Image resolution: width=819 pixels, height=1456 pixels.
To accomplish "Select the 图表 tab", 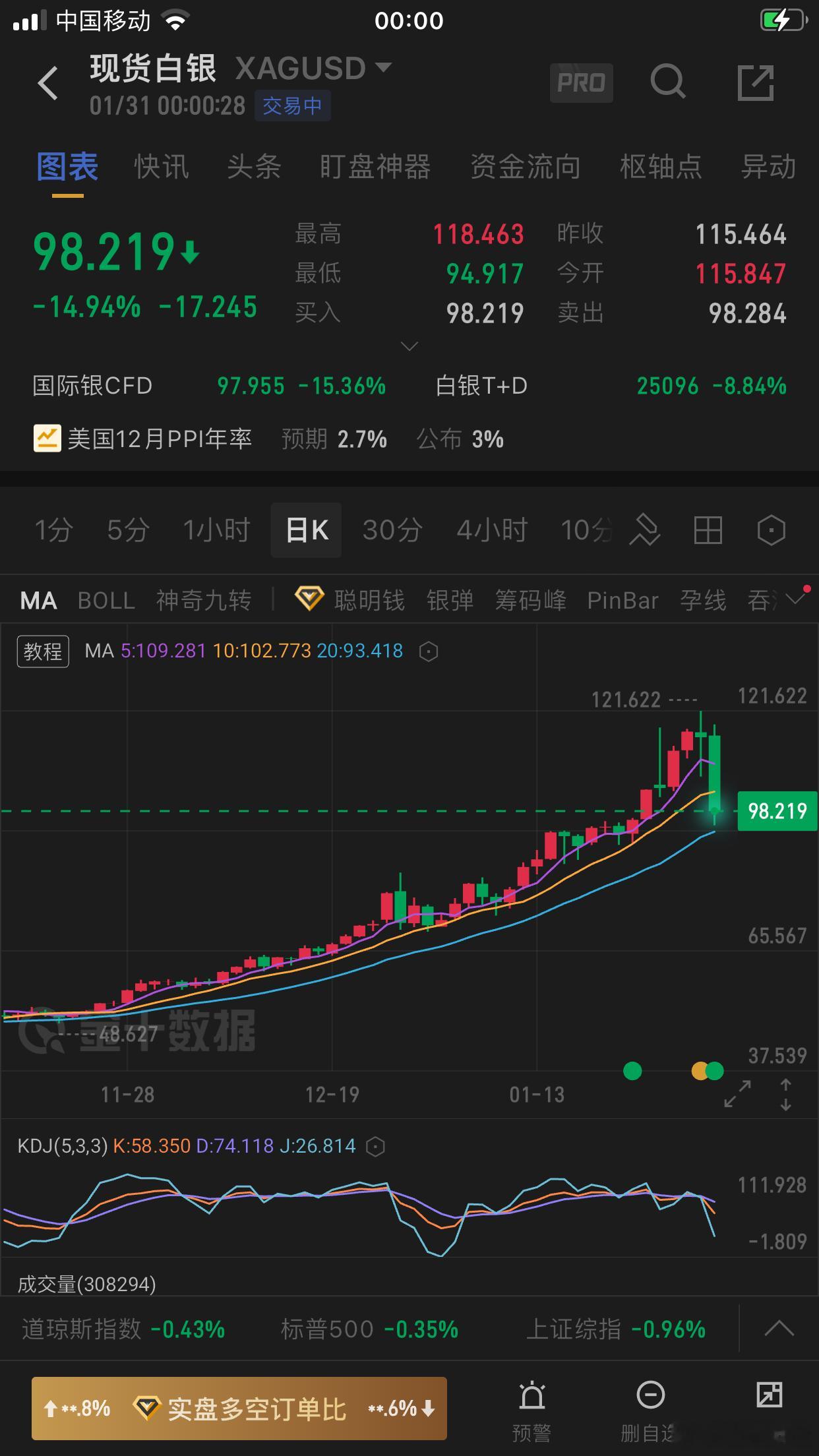I will click(x=67, y=167).
